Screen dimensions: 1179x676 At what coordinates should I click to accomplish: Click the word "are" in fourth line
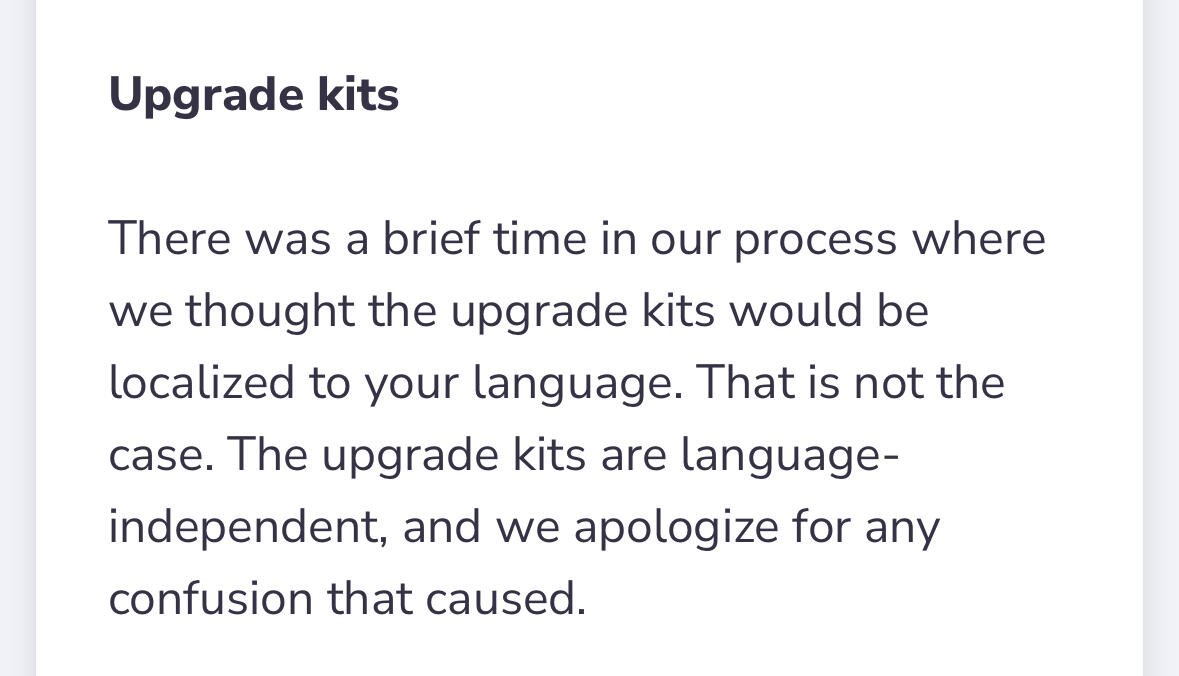[633, 456]
